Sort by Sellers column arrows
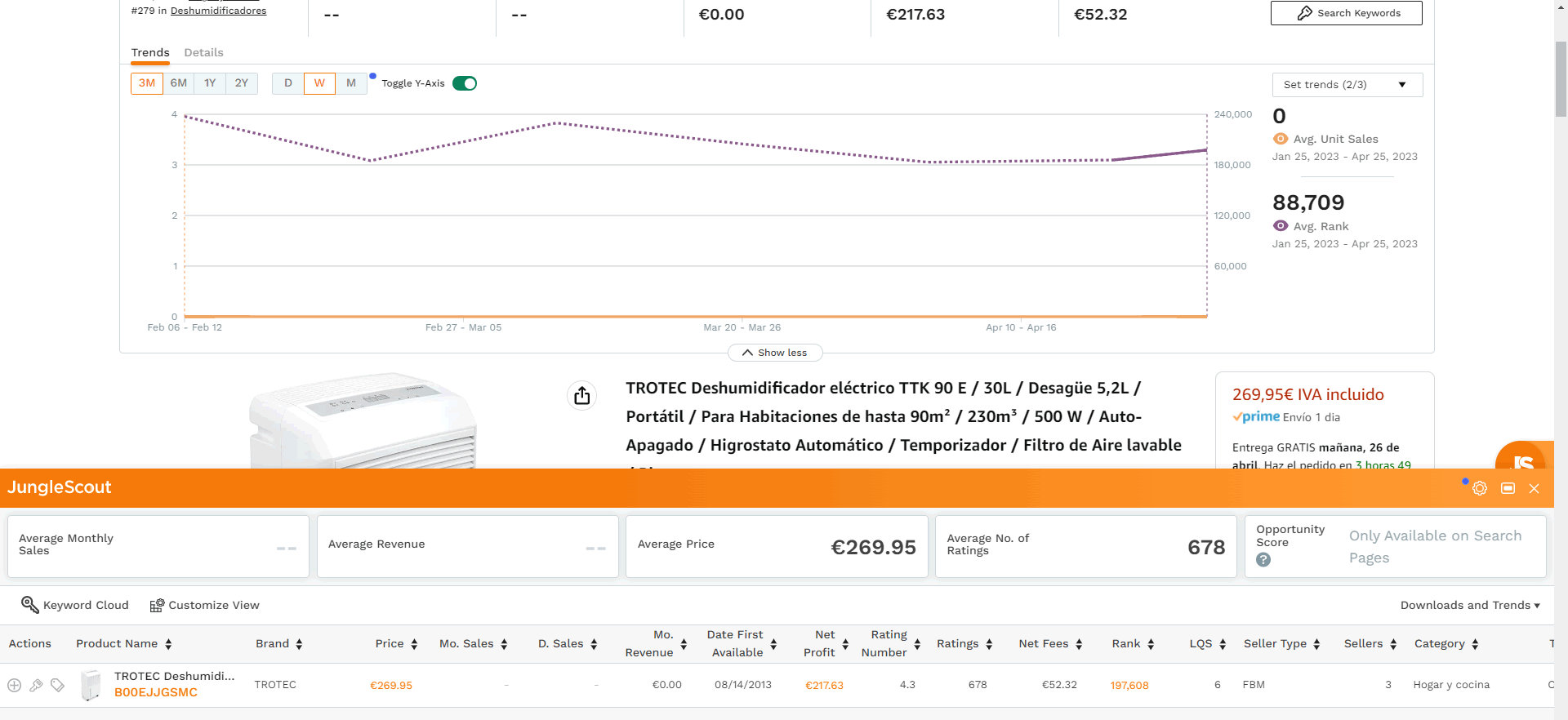 1393,644
